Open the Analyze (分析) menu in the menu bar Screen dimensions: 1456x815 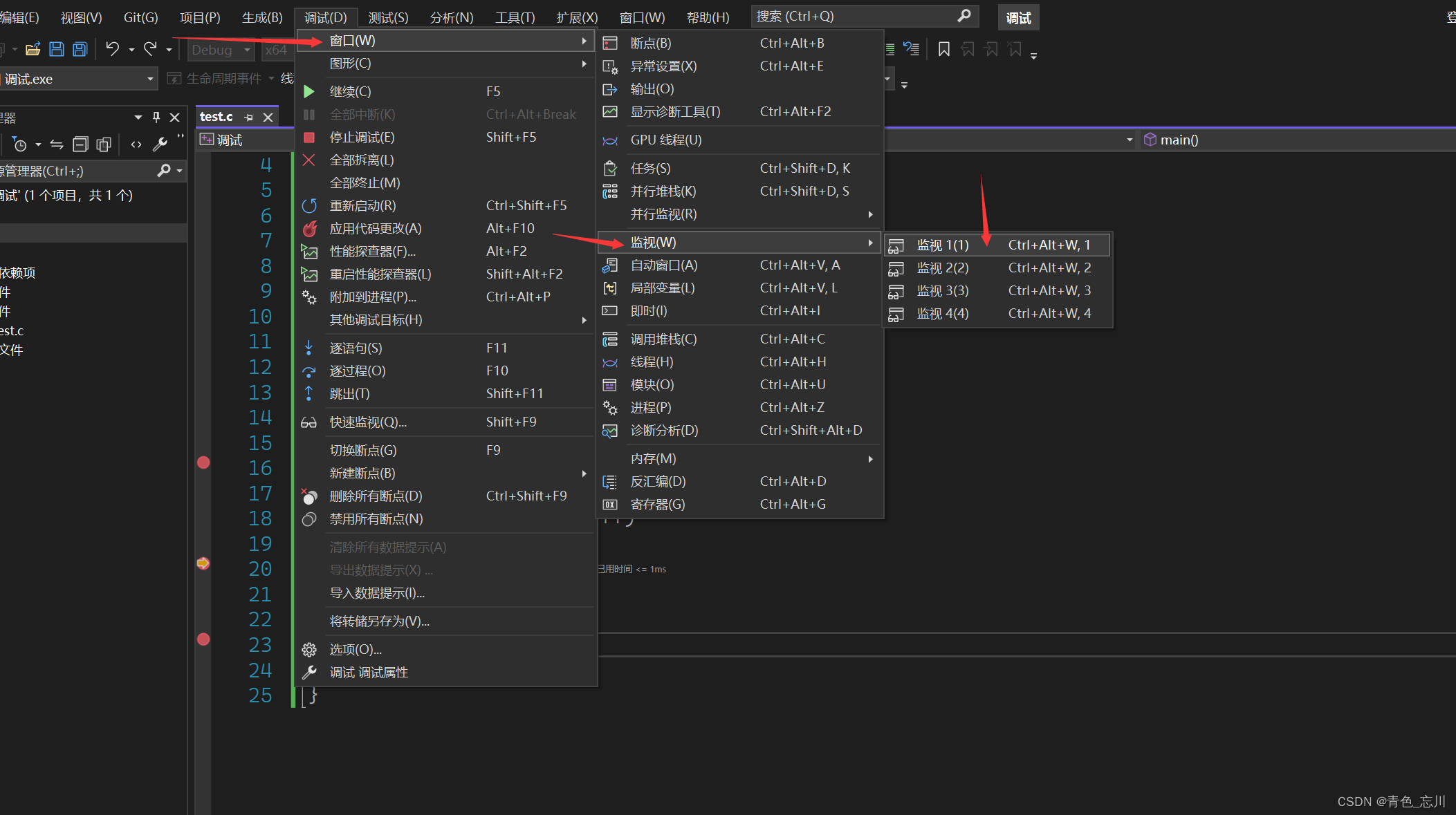pos(451,17)
